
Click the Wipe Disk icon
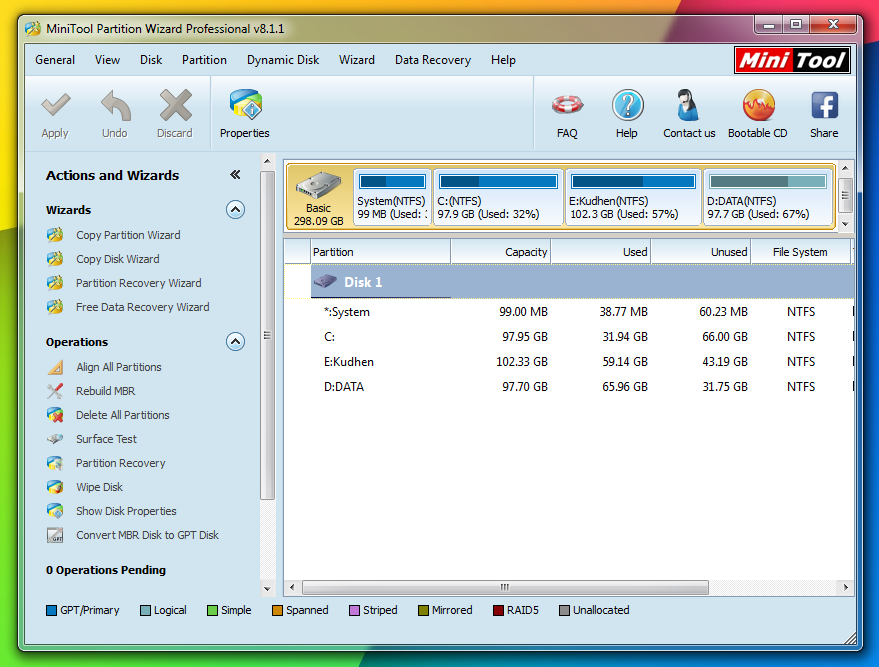pos(55,487)
